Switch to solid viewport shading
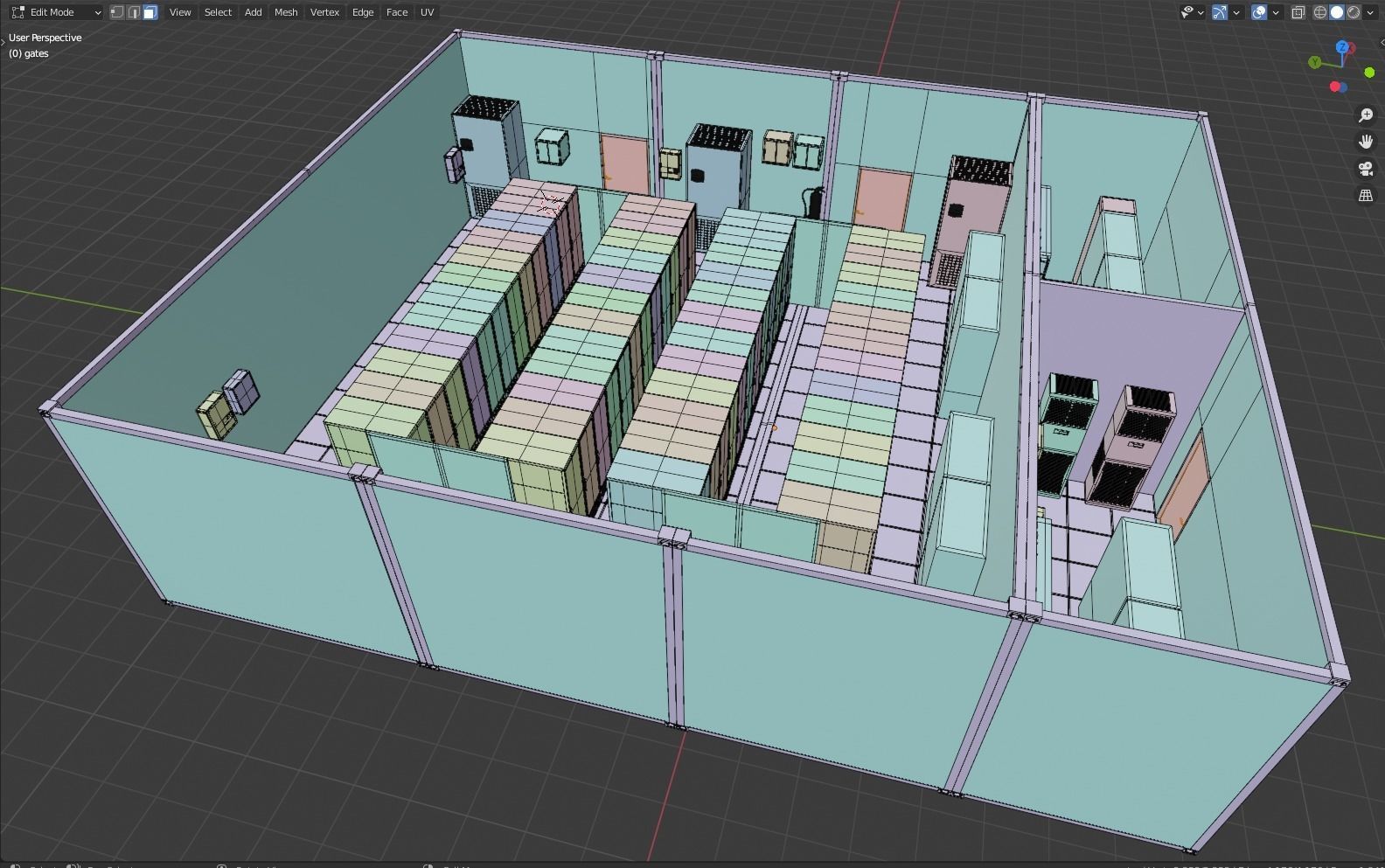The height and width of the screenshot is (868, 1385). click(1337, 12)
